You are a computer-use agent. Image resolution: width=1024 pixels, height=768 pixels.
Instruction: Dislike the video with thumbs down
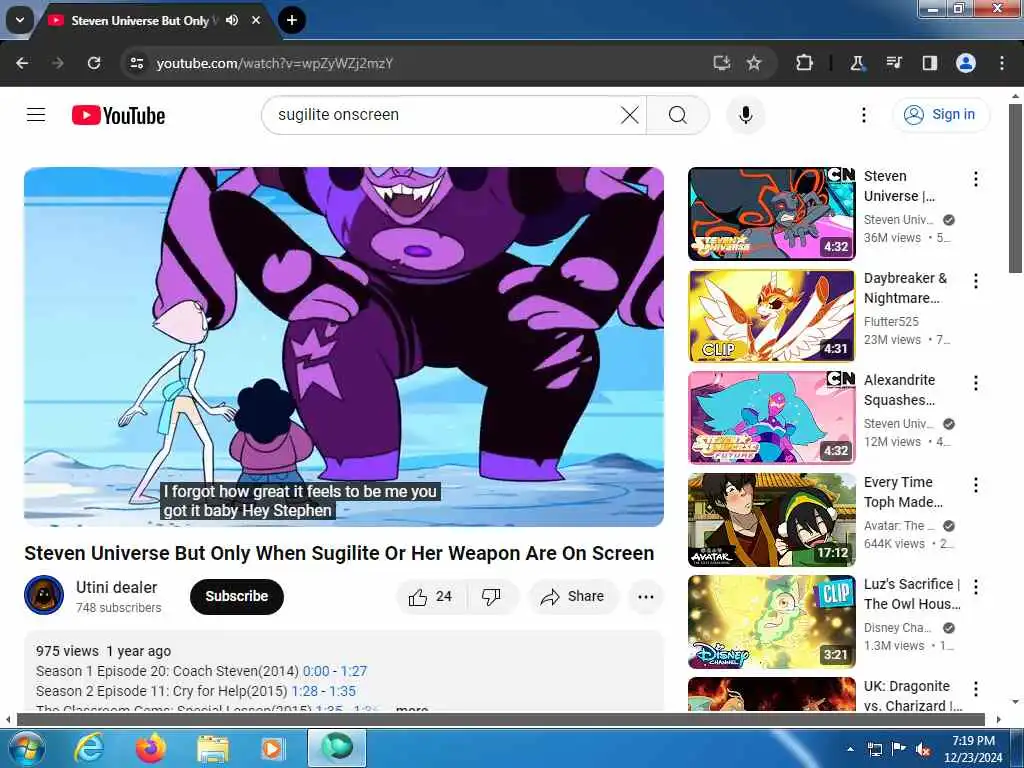492,596
